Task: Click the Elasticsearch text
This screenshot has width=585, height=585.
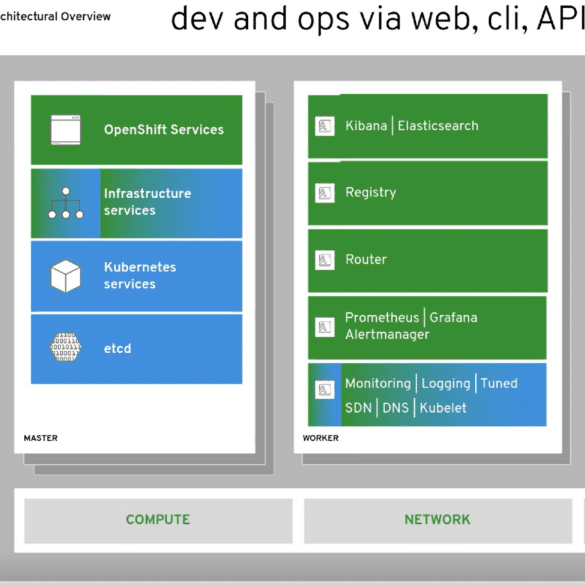Action: (x=438, y=126)
